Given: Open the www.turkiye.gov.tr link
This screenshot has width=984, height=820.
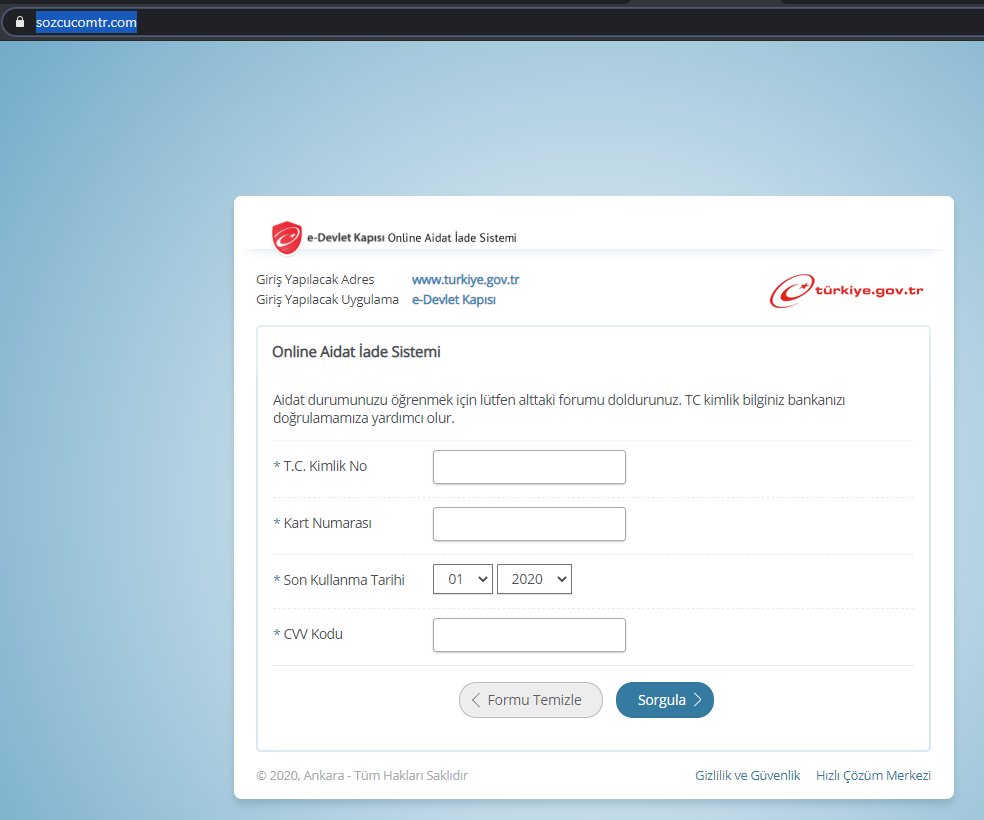Looking at the screenshot, I should pyautogui.click(x=465, y=279).
